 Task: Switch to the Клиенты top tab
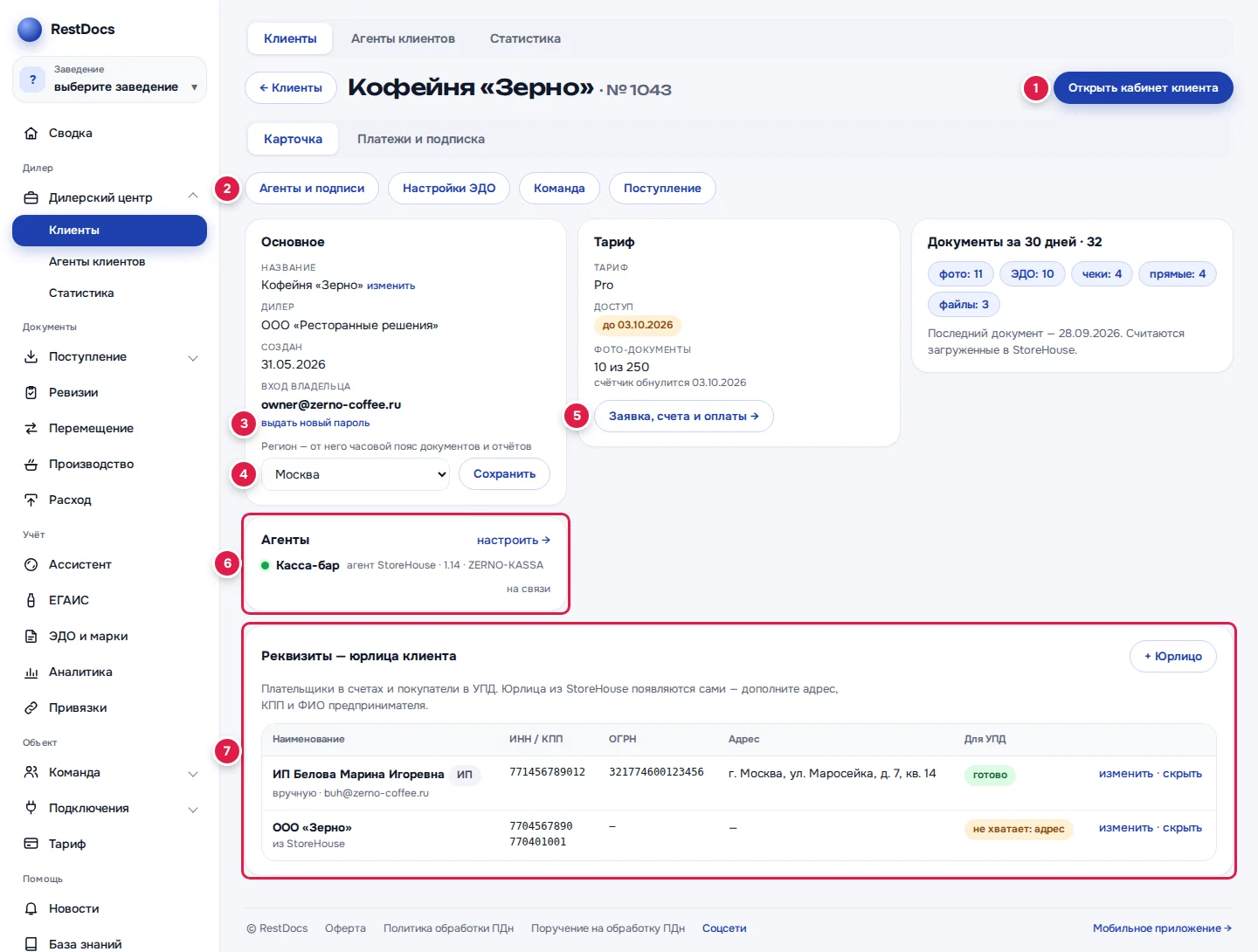[x=290, y=38]
